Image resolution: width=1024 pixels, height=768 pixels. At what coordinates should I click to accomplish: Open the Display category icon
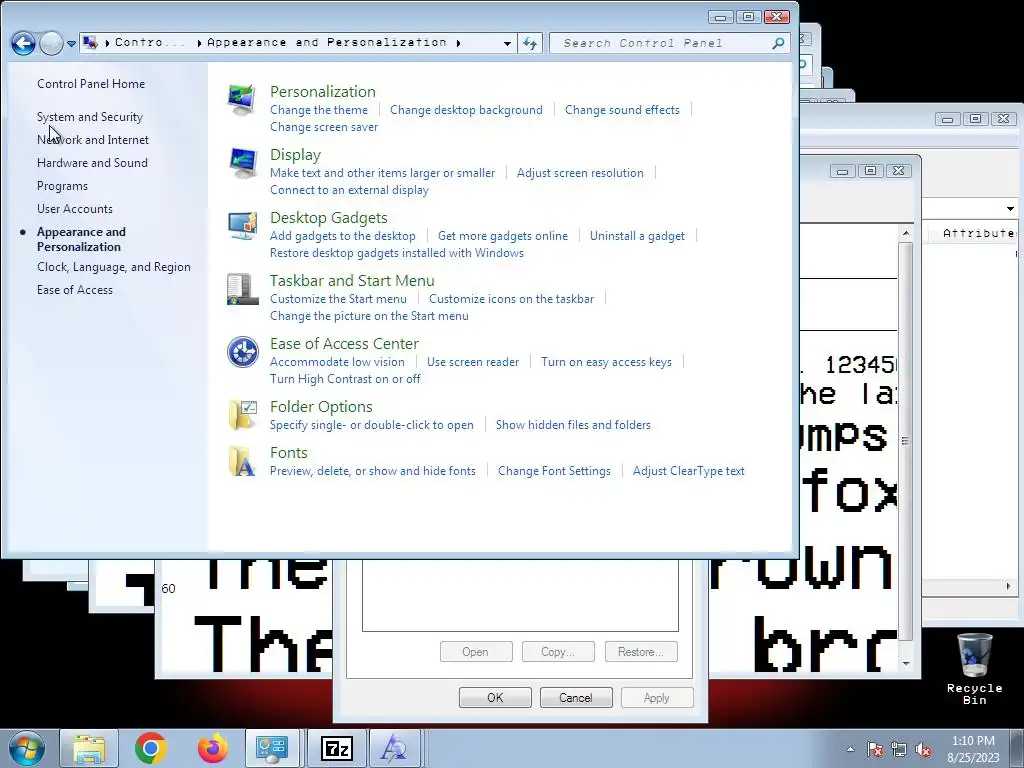(242, 163)
